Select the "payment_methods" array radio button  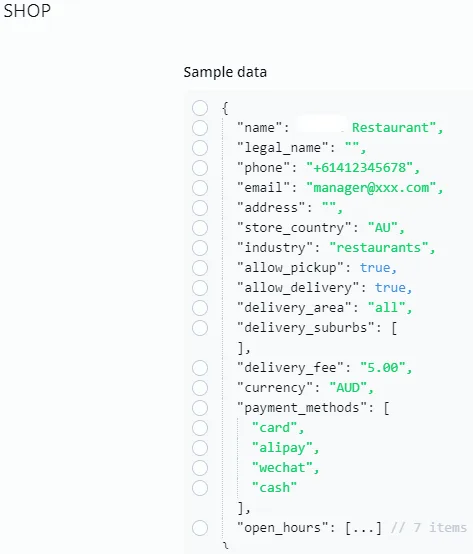[x=200, y=408]
